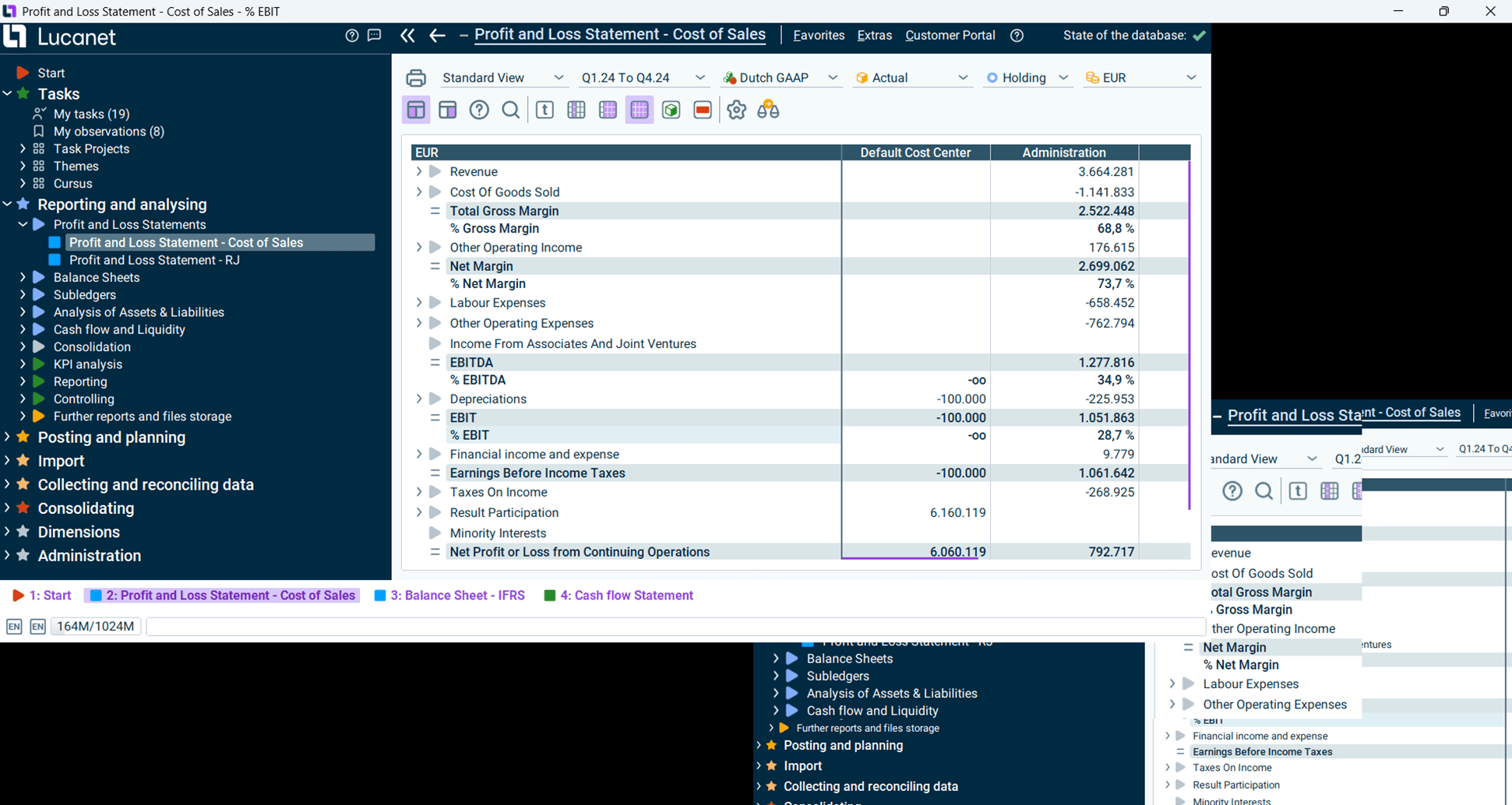Click the Administration column header
This screenshot has width=1512, height=805.
coord(1064,153)
